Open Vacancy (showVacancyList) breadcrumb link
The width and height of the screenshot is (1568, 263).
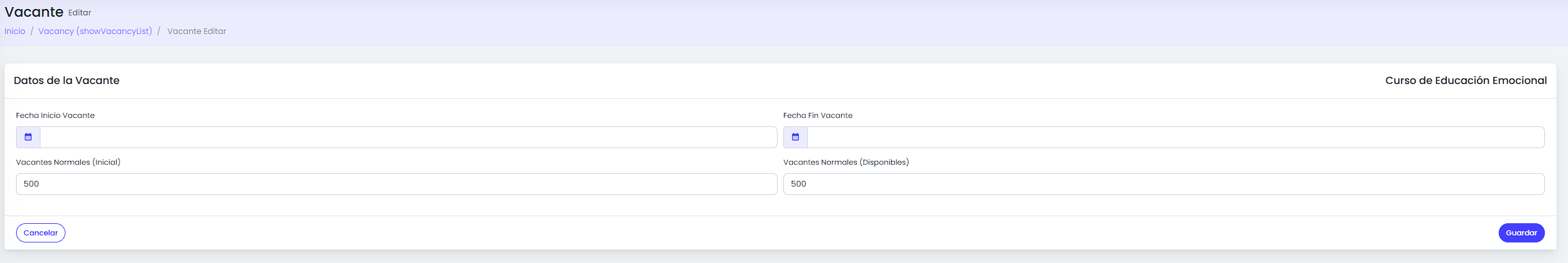[x=95, y=31]
